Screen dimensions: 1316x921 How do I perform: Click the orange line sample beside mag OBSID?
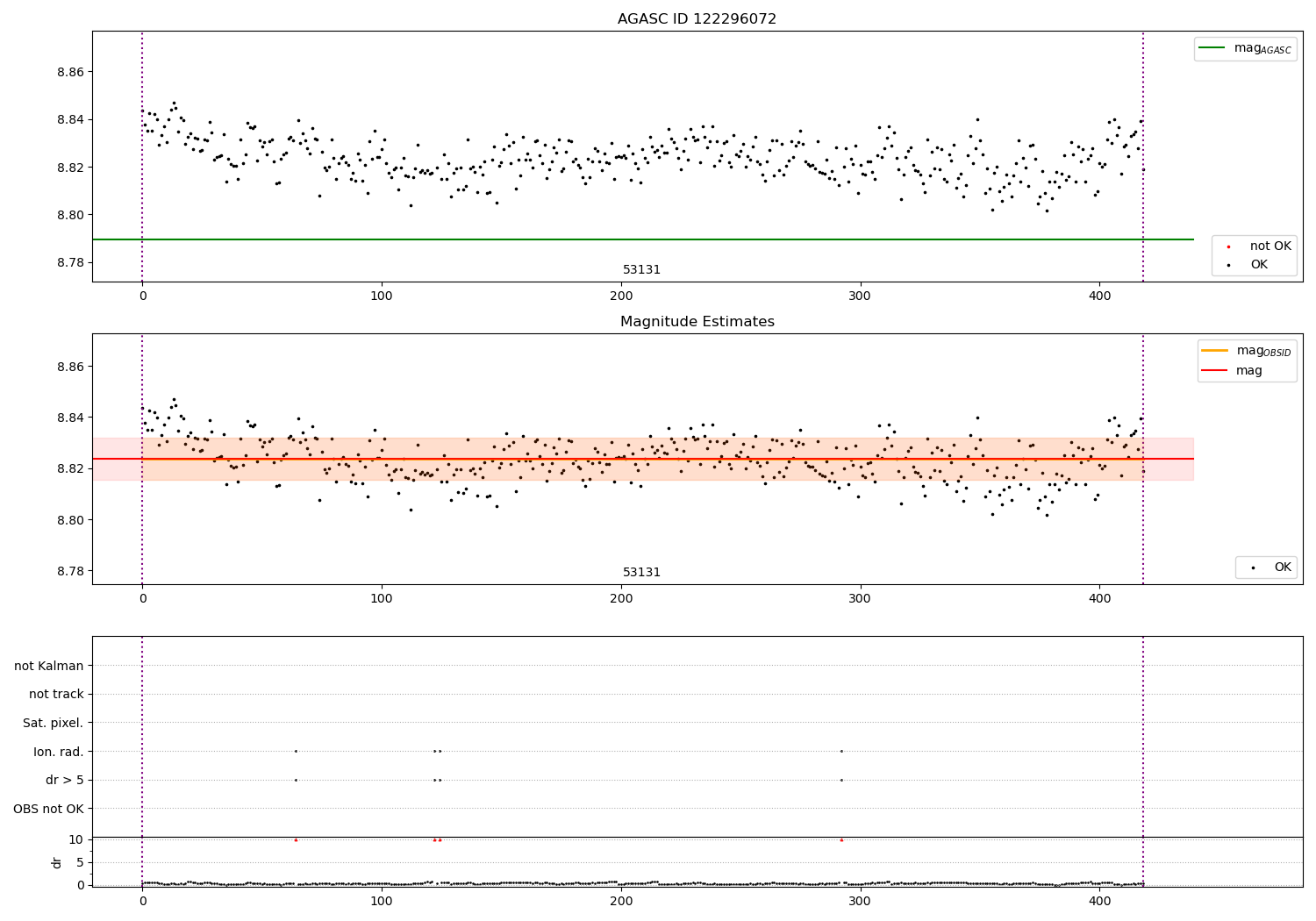(1214, 350)
